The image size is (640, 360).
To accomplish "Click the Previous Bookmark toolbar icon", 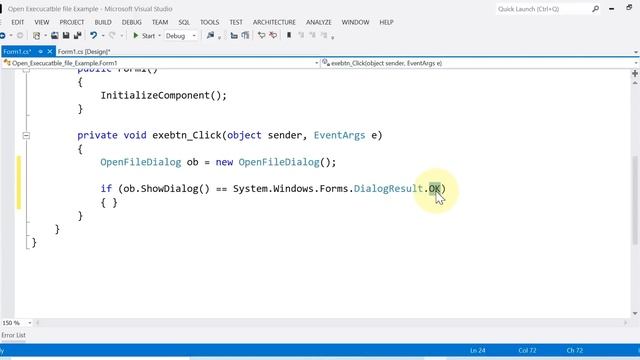I will 301,36.
